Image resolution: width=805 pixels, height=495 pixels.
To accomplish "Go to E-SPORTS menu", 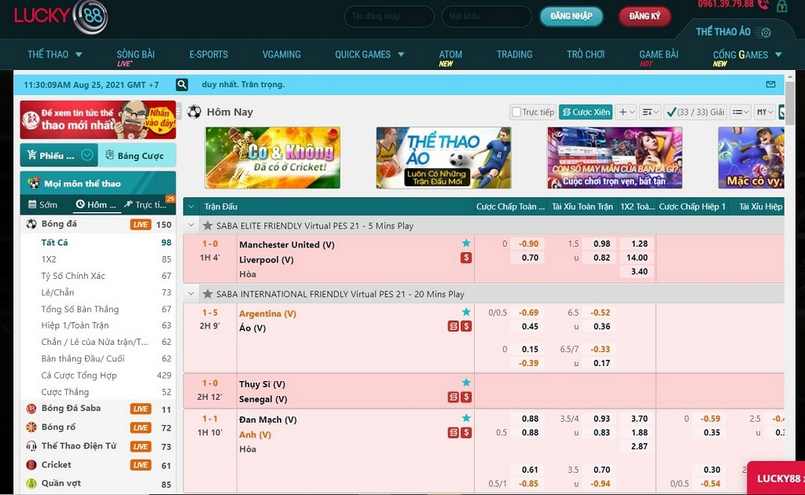I will click(x=208, y=54).
